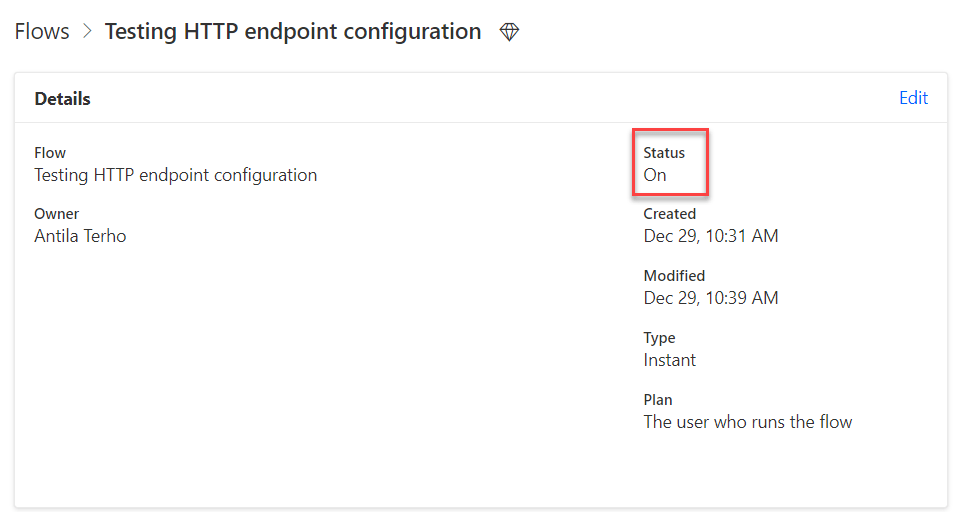Image resolution: width=960 pixels, height=512 pixels.
Task: Click the breadcrumb chevron separator arrow
Action: [x=87, y=32]
